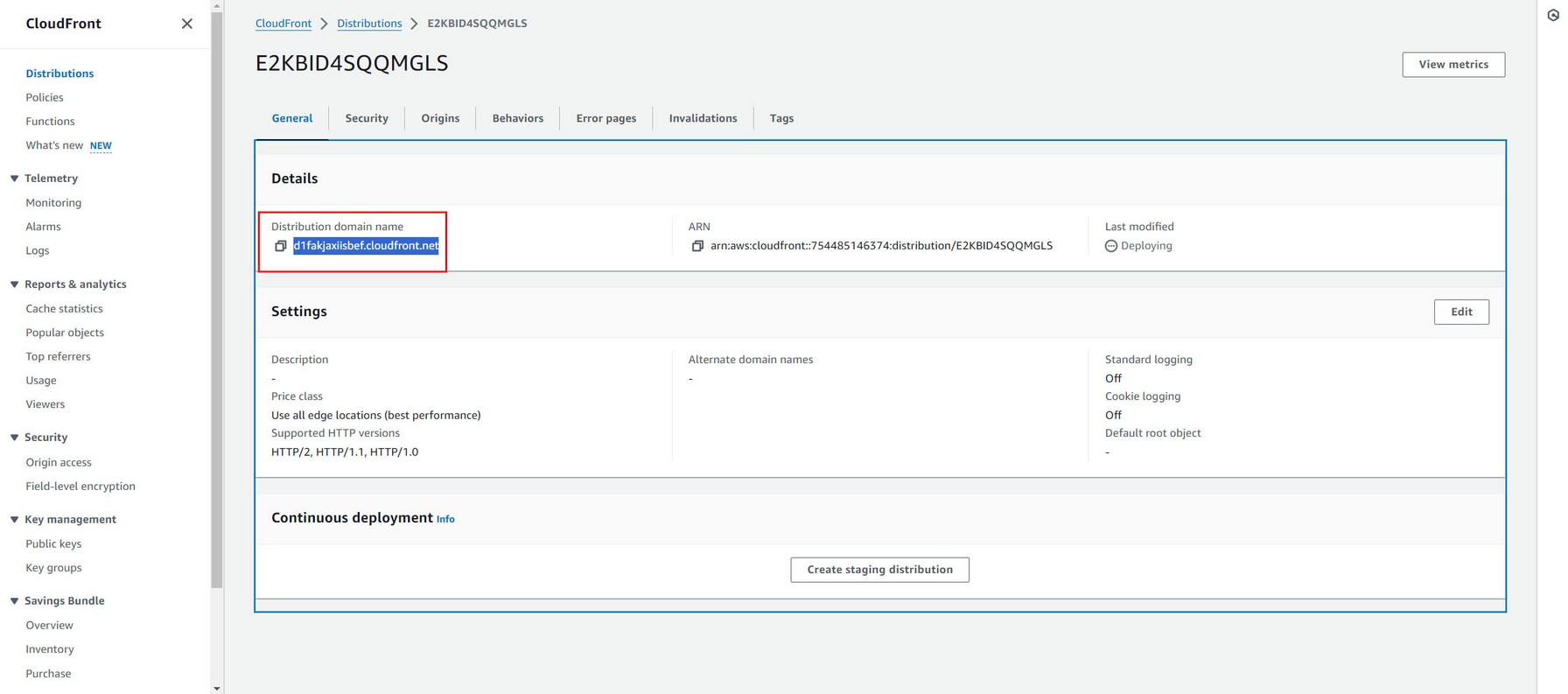Collapse the Savings Bundle section
1568x694 pixels.
[15, 601]
